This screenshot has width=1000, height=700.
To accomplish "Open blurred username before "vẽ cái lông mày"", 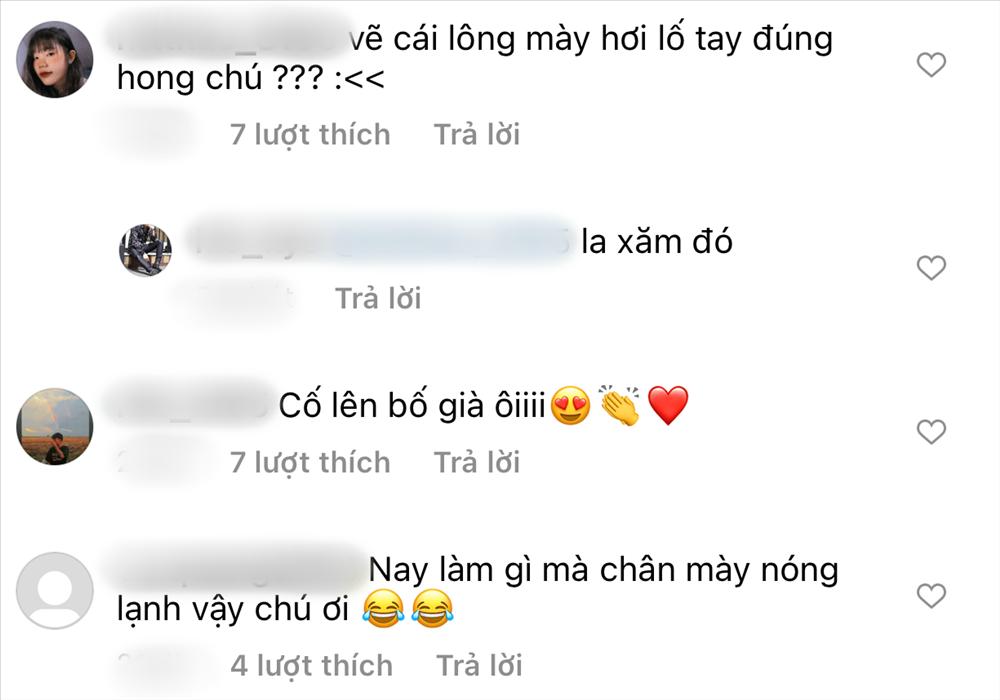I will [231, 38].
